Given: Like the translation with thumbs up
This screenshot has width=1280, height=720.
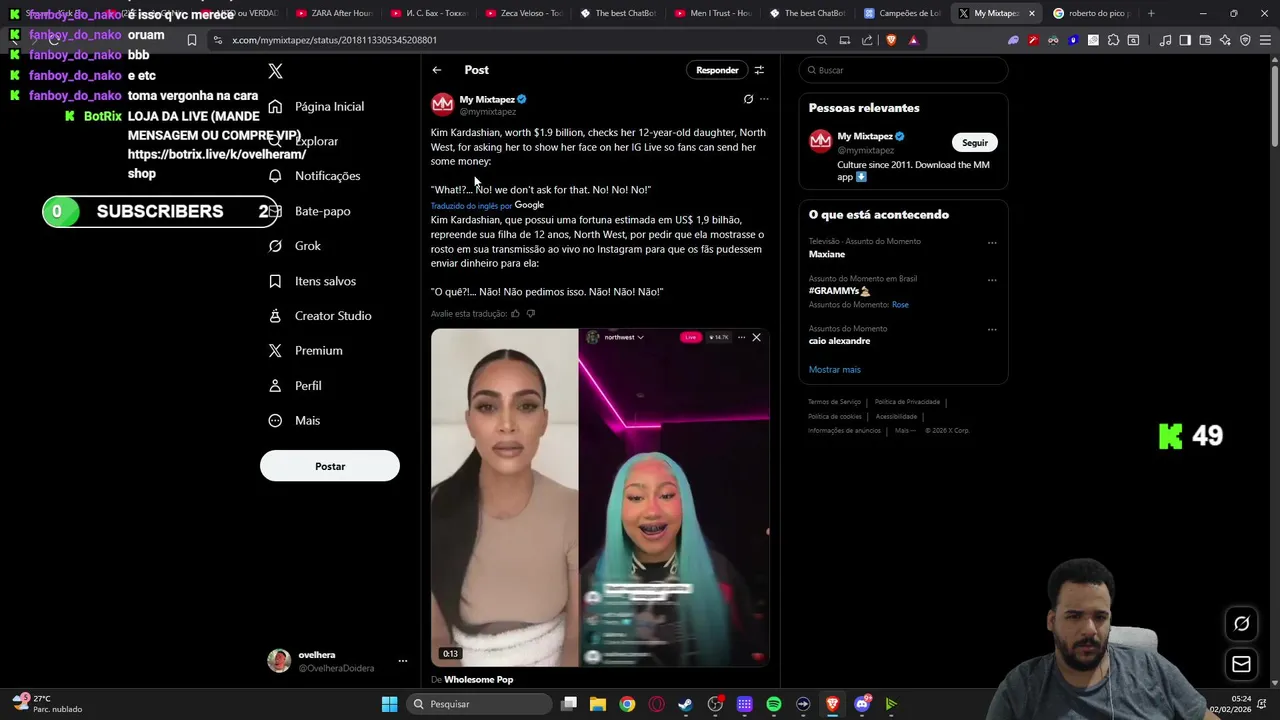Looking at the screenshot, I should click(x=516, y=314).
